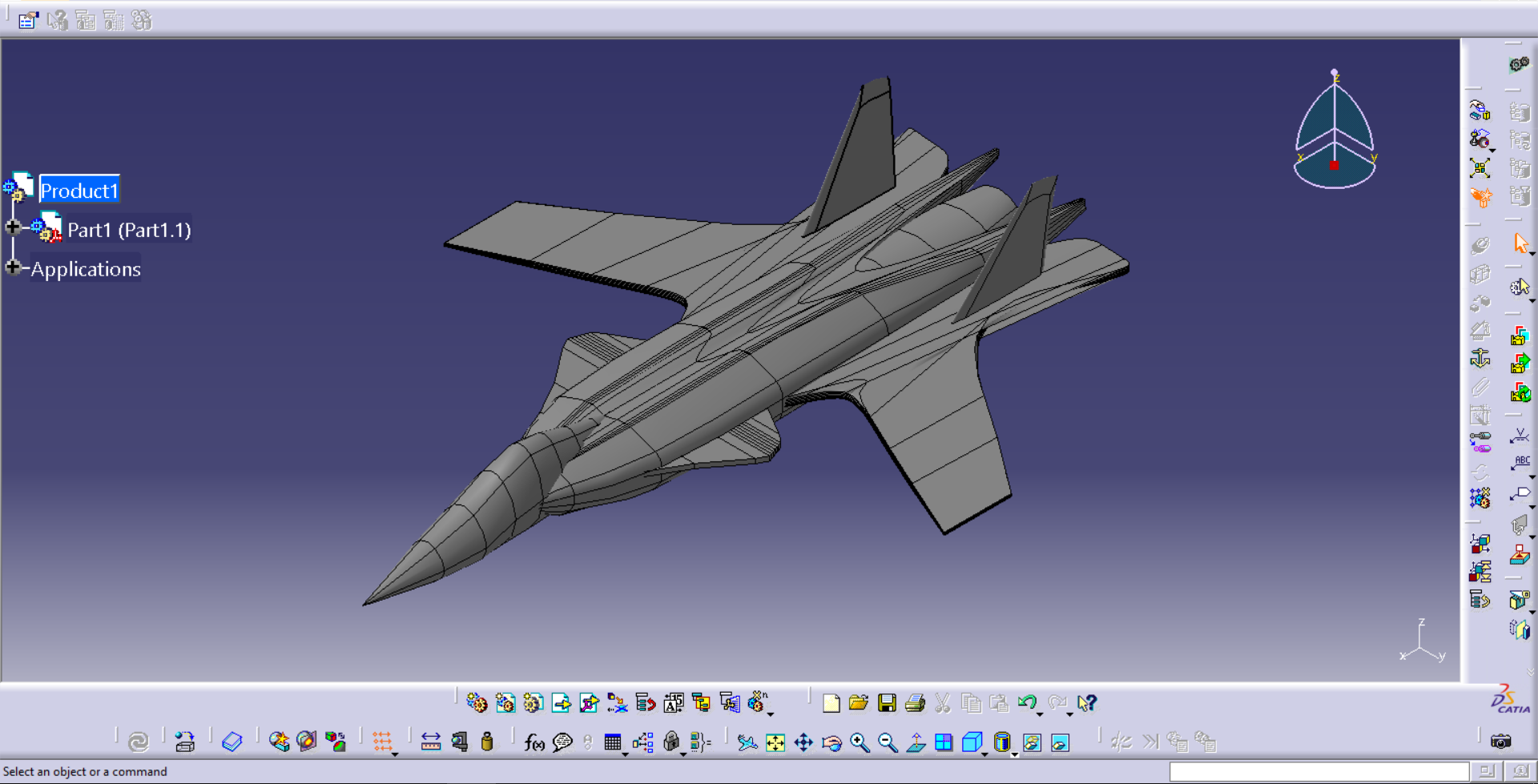
Task: Click the power input command field
Action: pyautogui.click(x=1319, y=771)
